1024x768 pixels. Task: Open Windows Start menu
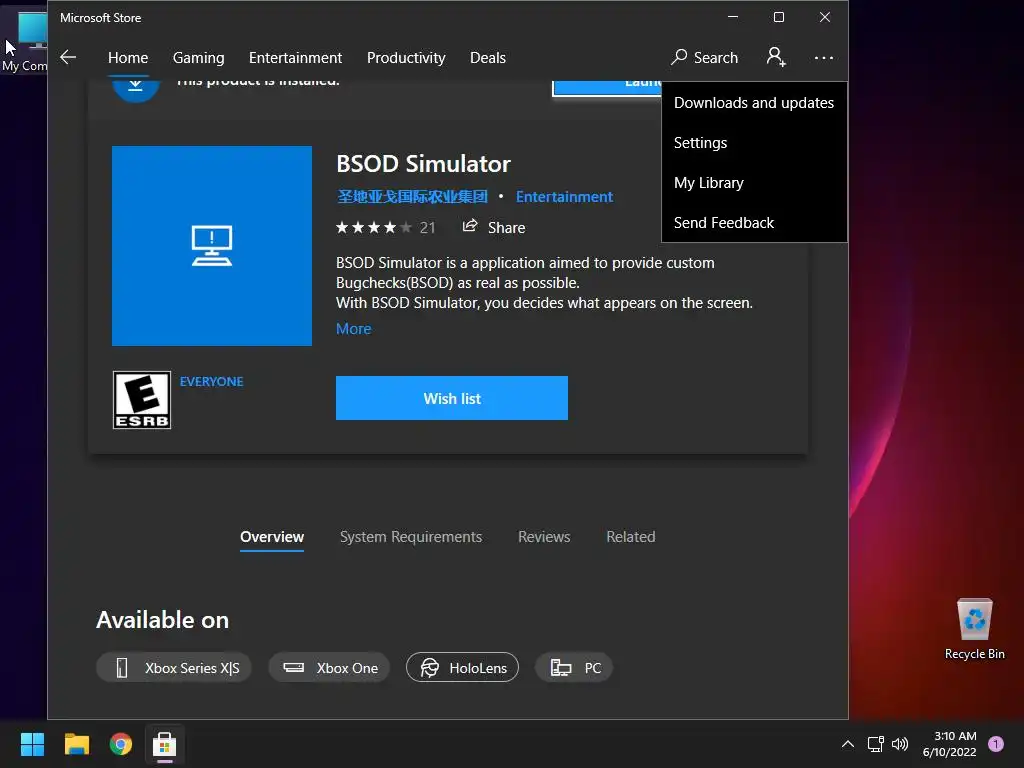pos(32,744)
